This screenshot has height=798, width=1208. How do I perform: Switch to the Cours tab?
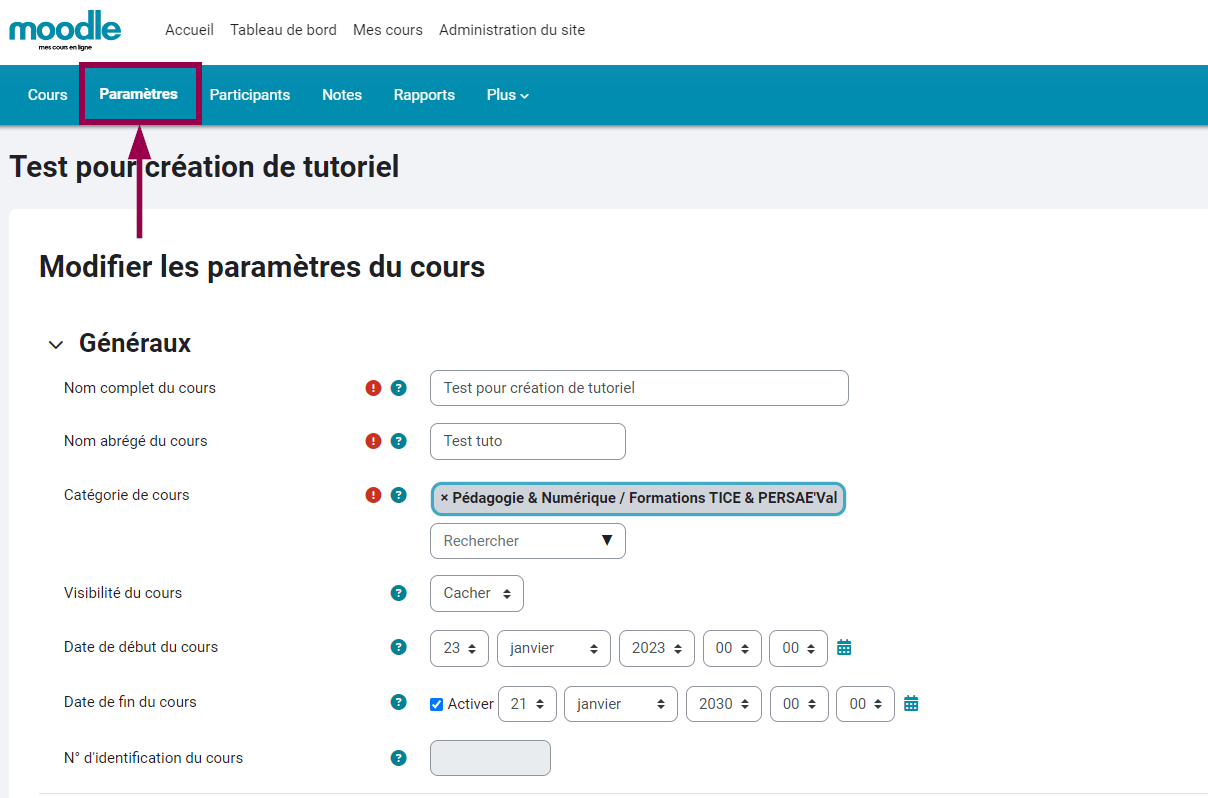[x=48, y=95]
